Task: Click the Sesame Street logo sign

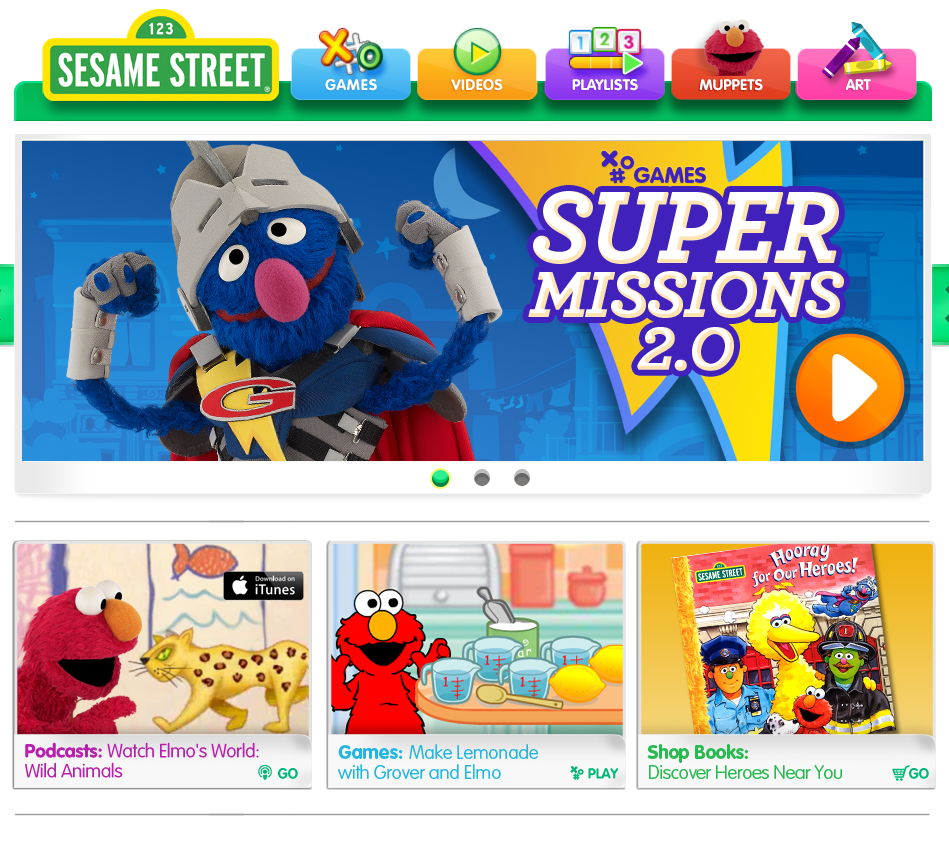Action: 160,57
